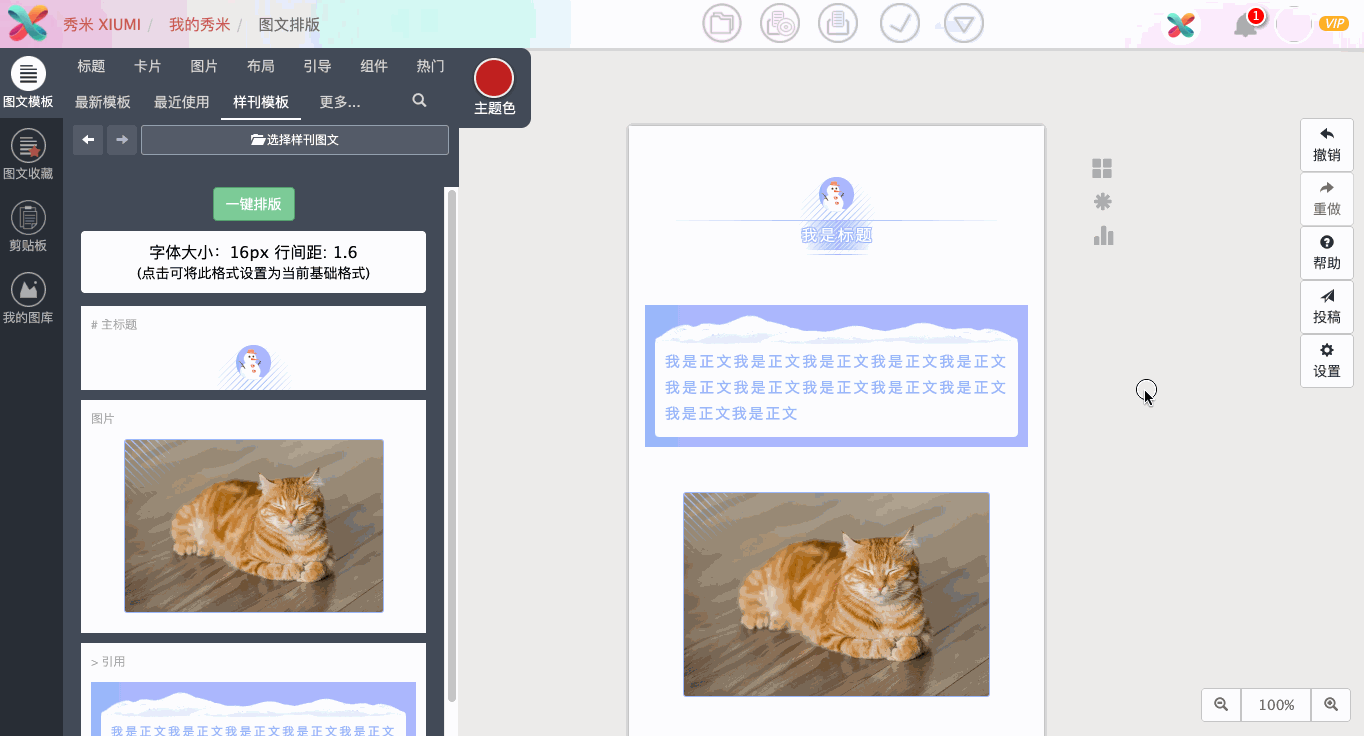1364x736 pixels.
Task: Click the VIP badge
Action: [x=1334, y=24]
